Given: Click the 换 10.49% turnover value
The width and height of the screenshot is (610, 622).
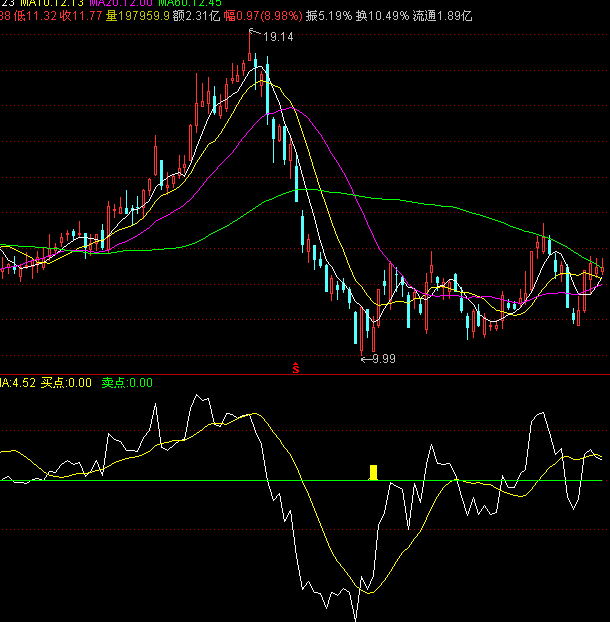Looking at the screenshot, I should point(383,16).
